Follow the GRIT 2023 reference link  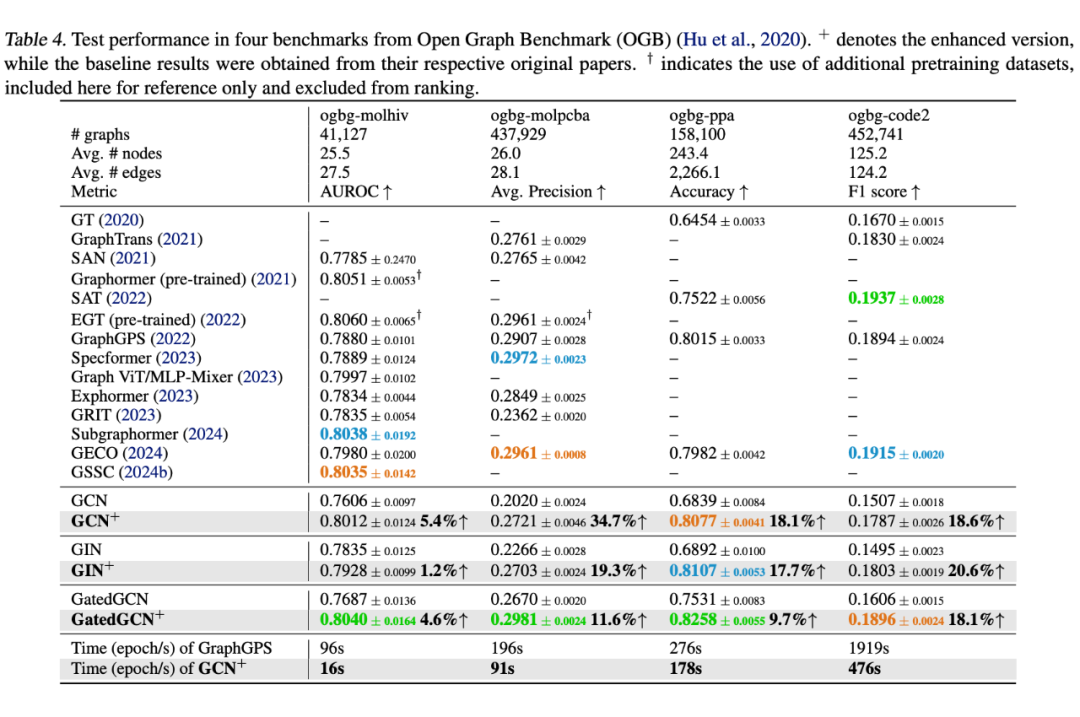point(138,415)
